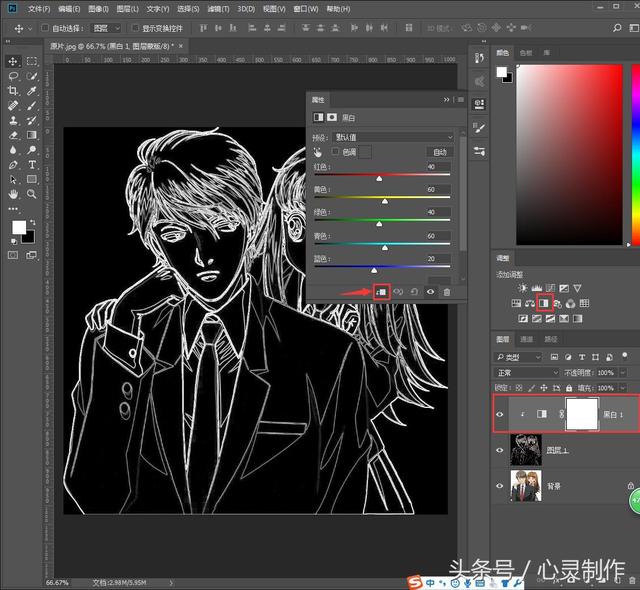Open the 正常 blend mode dropdown
Viewport: 640px width, 590px height.
pyautogui.click(x=527, y=373)
